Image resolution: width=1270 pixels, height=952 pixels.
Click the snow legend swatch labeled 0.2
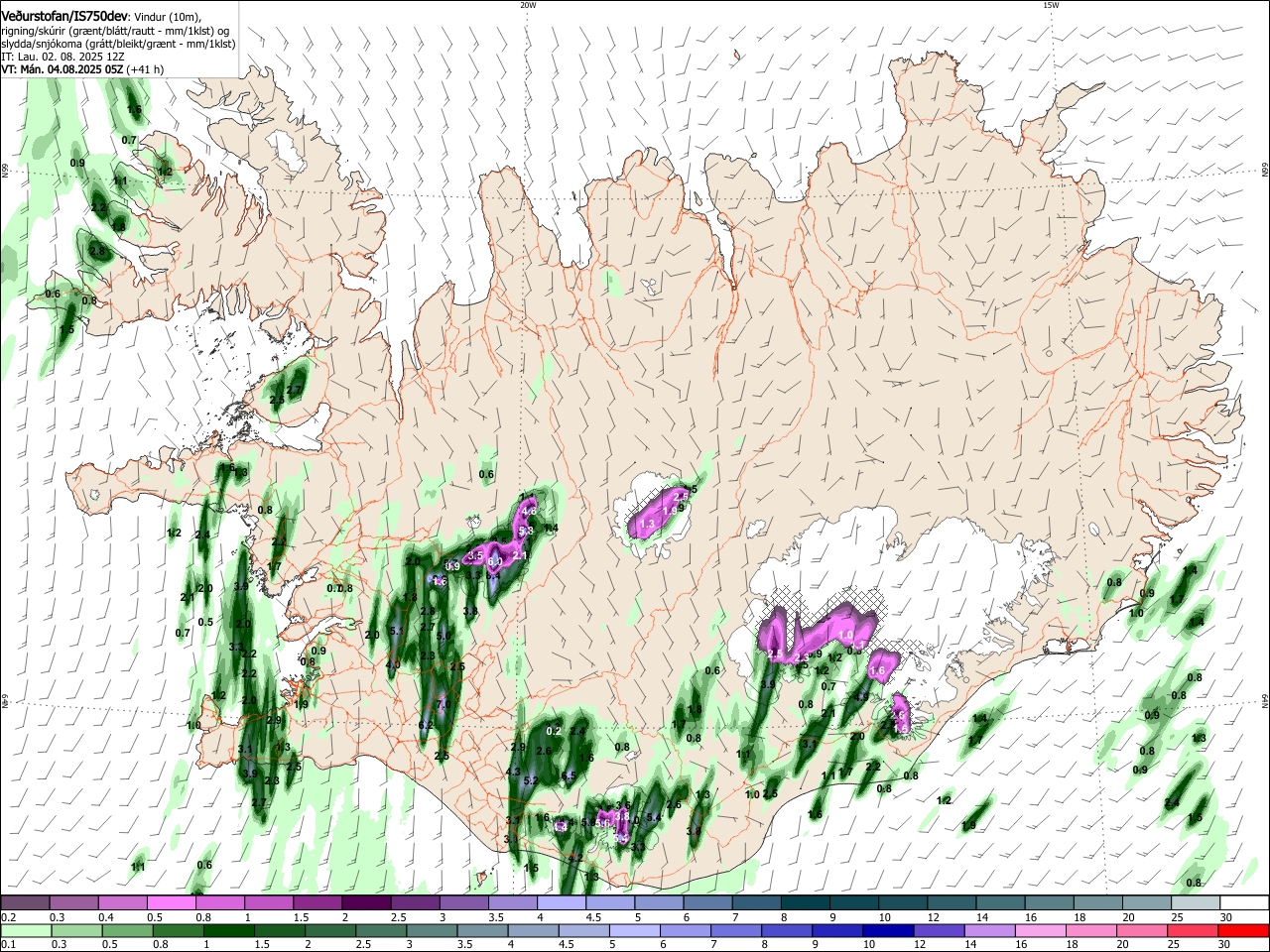(x=25, y=902)
